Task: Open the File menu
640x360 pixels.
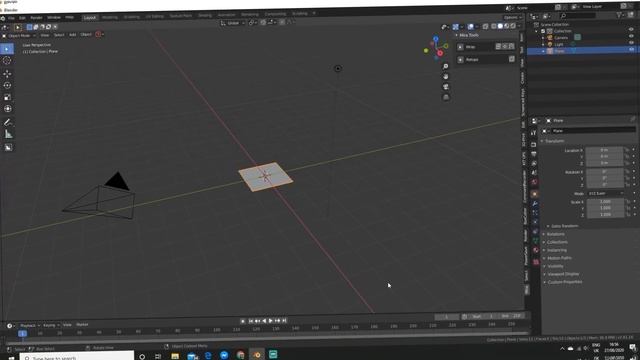Action: pos(11,18)
